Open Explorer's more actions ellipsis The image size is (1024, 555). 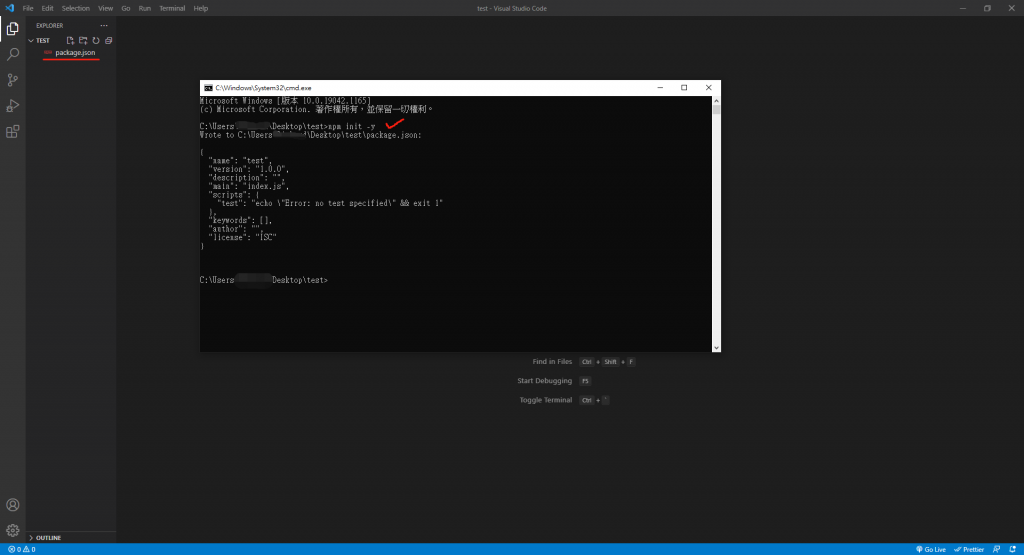[x=104, y=25]
